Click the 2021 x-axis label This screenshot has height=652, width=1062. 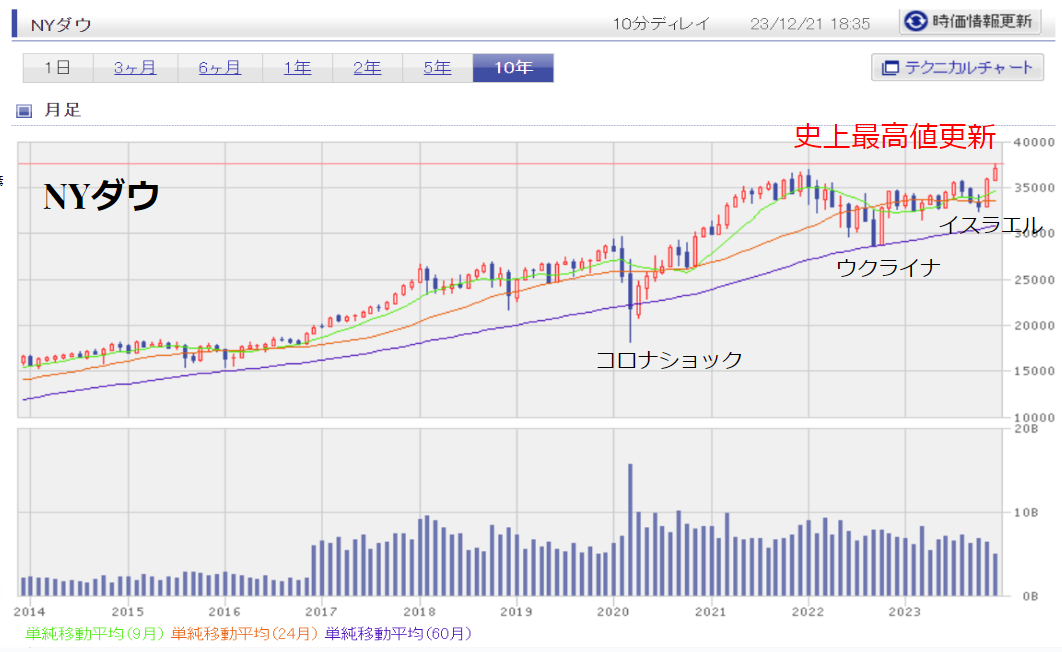click(x=710, y=612)
